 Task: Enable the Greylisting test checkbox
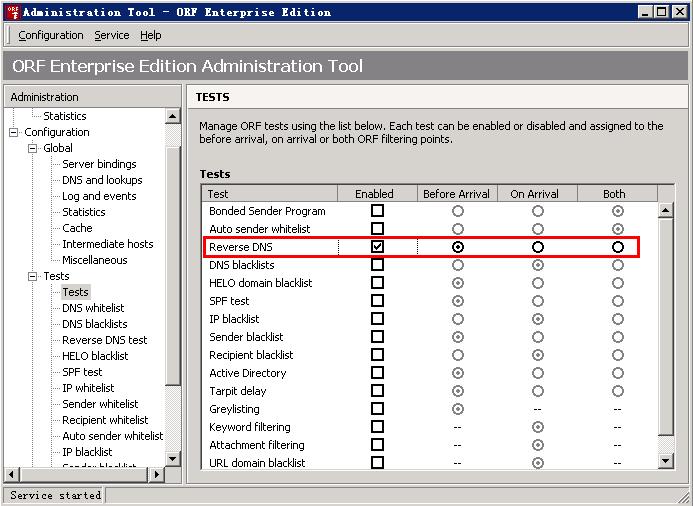tap(377, 409)
